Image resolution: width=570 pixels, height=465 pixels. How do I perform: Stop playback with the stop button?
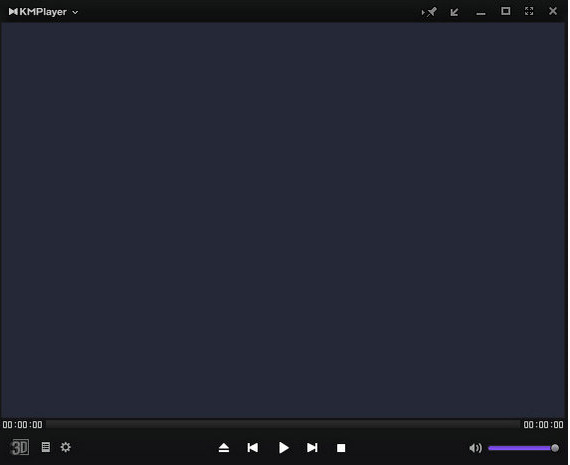341,448
